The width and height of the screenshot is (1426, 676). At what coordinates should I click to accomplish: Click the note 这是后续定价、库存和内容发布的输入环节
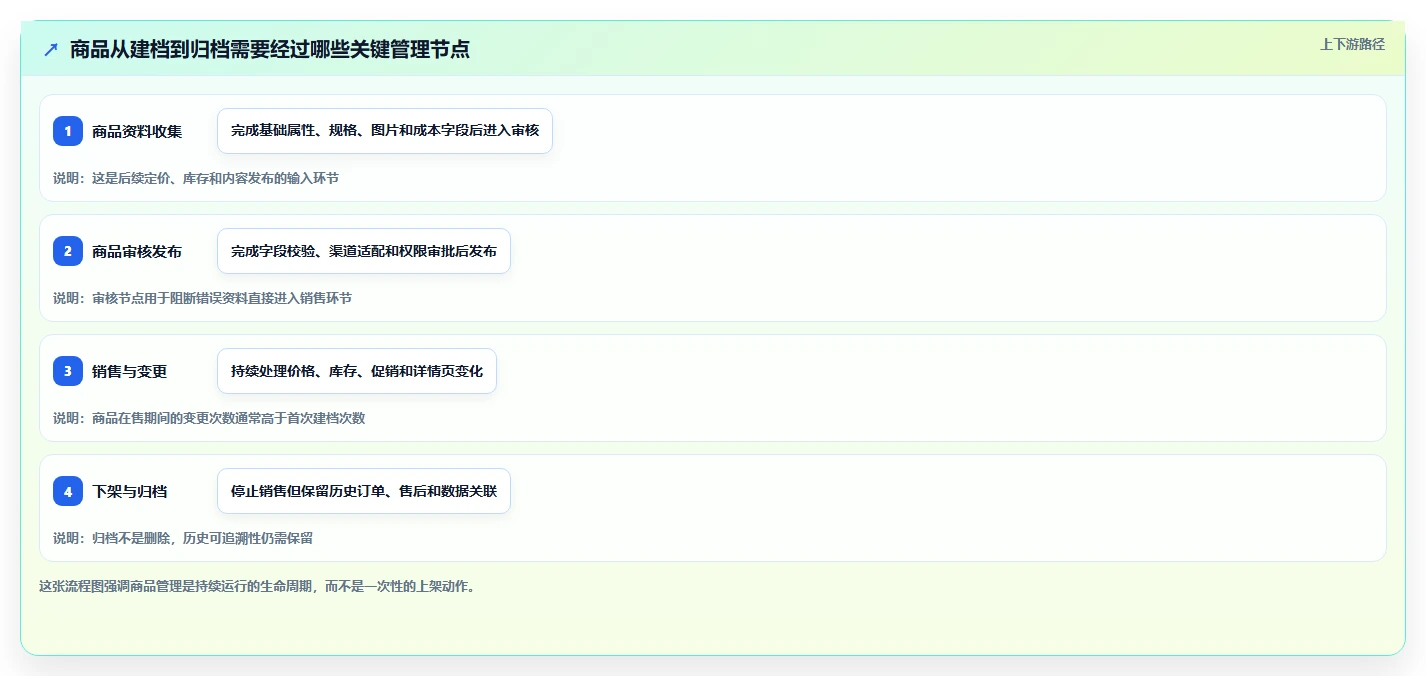point(196,178)
